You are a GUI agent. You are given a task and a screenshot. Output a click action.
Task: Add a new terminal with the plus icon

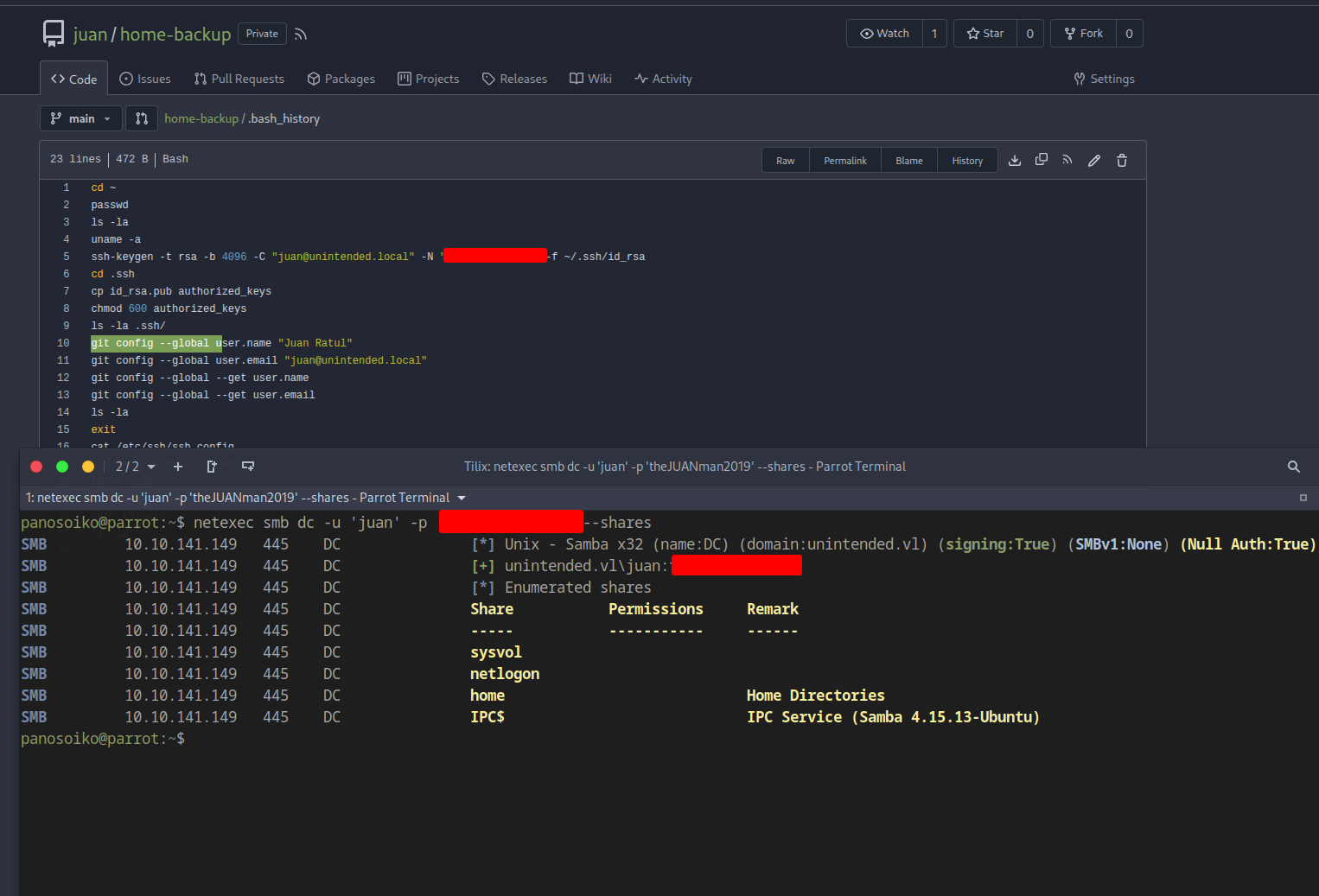tap(178, 466)
